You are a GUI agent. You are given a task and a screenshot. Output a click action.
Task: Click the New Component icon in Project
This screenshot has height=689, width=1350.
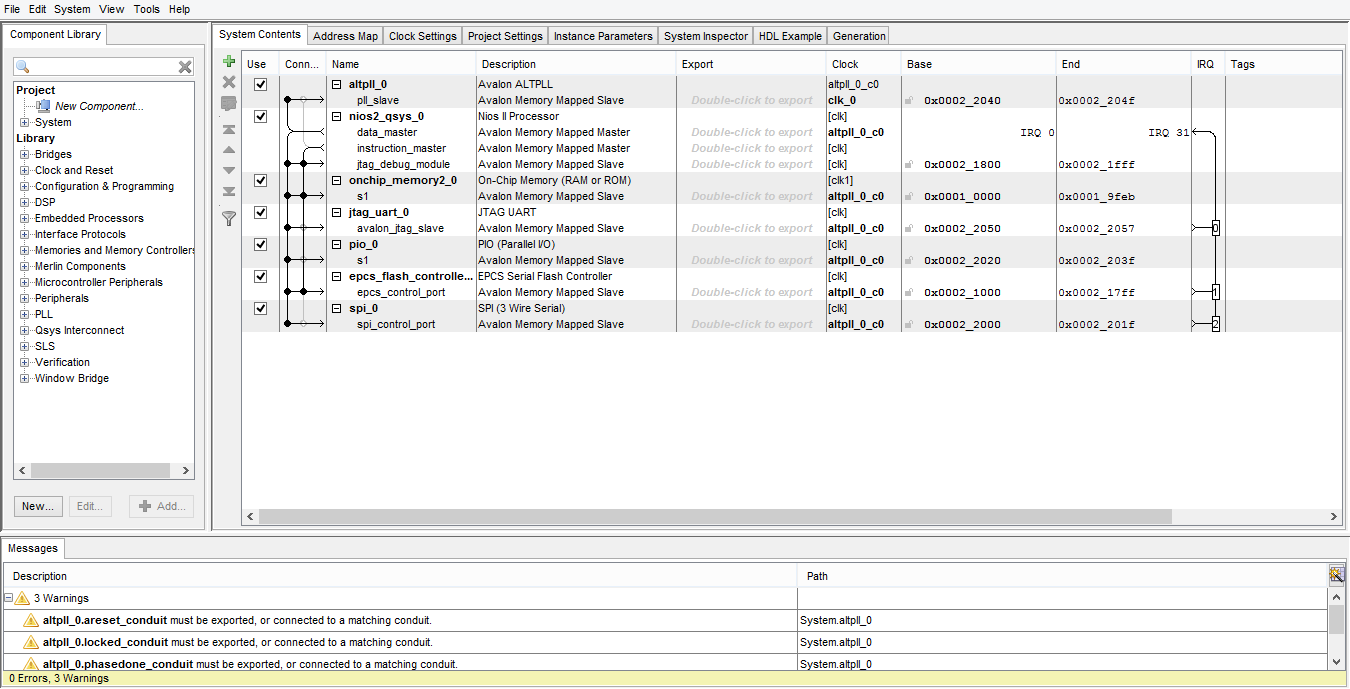coord(44,106)
